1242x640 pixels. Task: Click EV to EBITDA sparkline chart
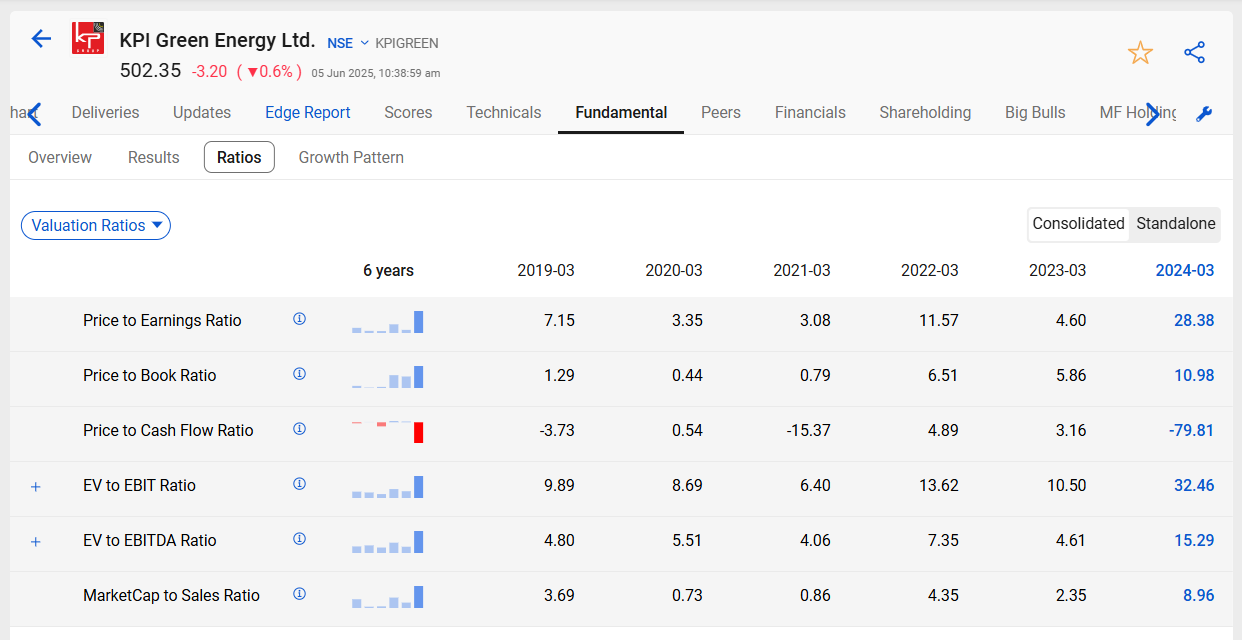388,542
